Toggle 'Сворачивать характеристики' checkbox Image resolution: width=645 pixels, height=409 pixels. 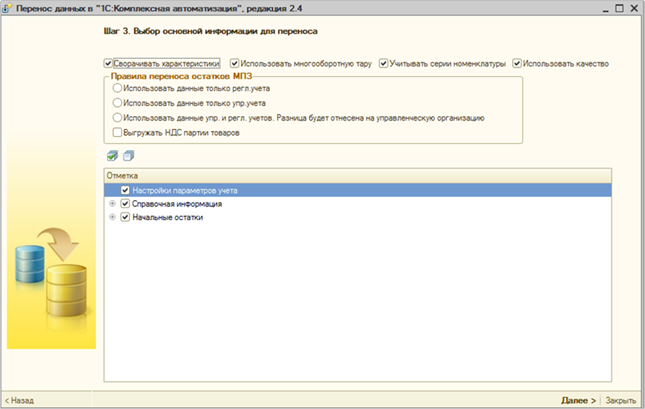[x=109, y=64]
